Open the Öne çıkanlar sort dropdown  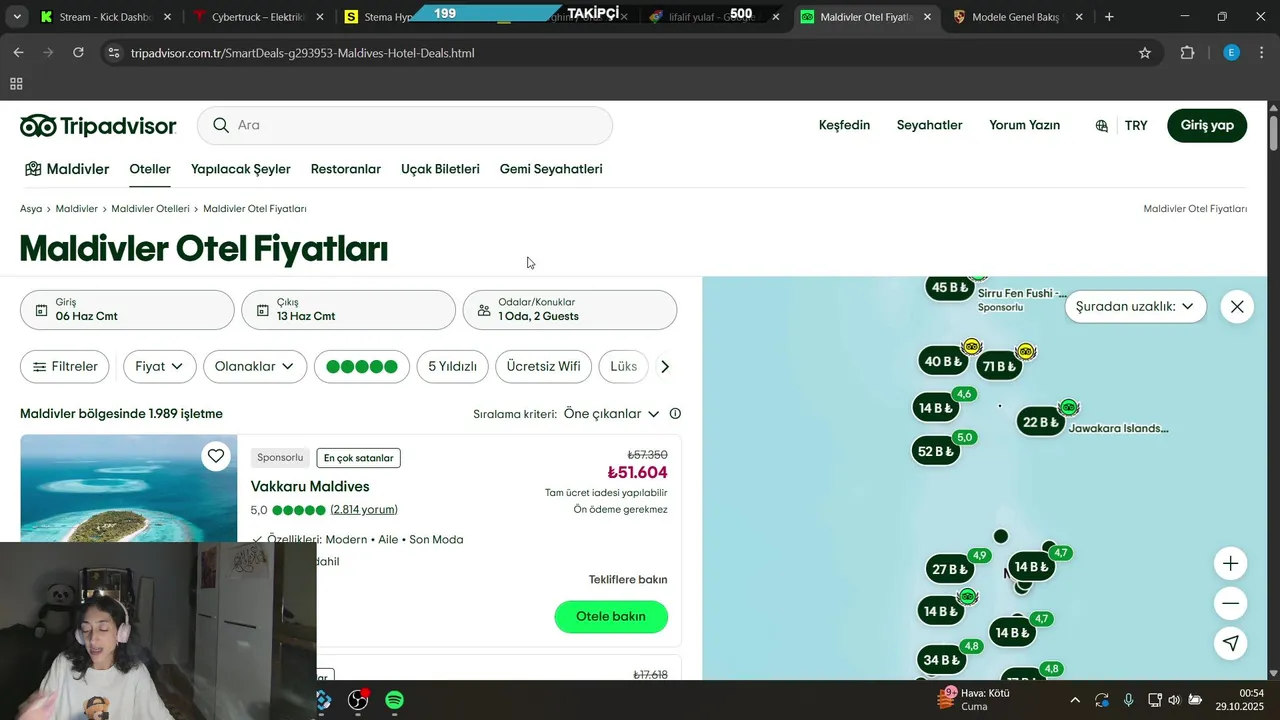pos(611,414)
